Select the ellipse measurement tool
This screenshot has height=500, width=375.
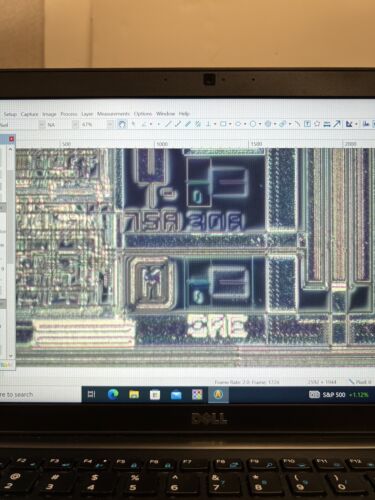[x=238, y=124]
